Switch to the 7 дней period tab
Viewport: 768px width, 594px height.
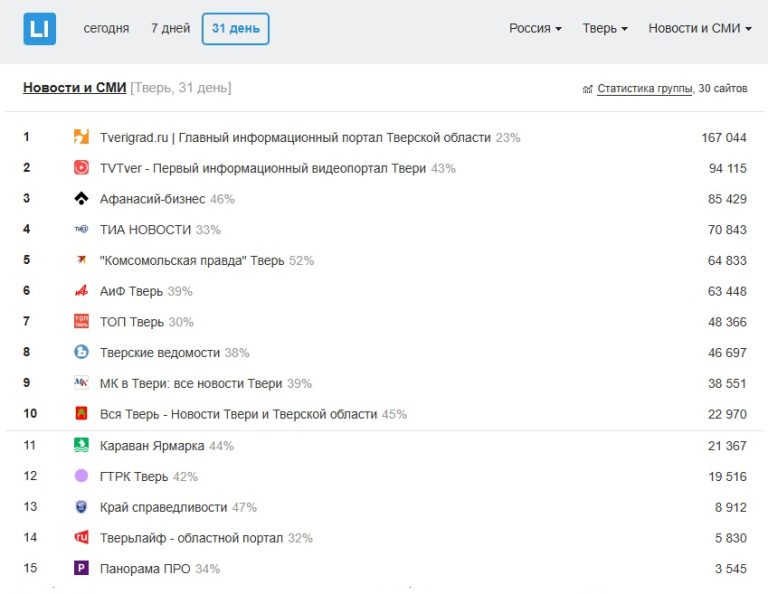pos(170,29)
